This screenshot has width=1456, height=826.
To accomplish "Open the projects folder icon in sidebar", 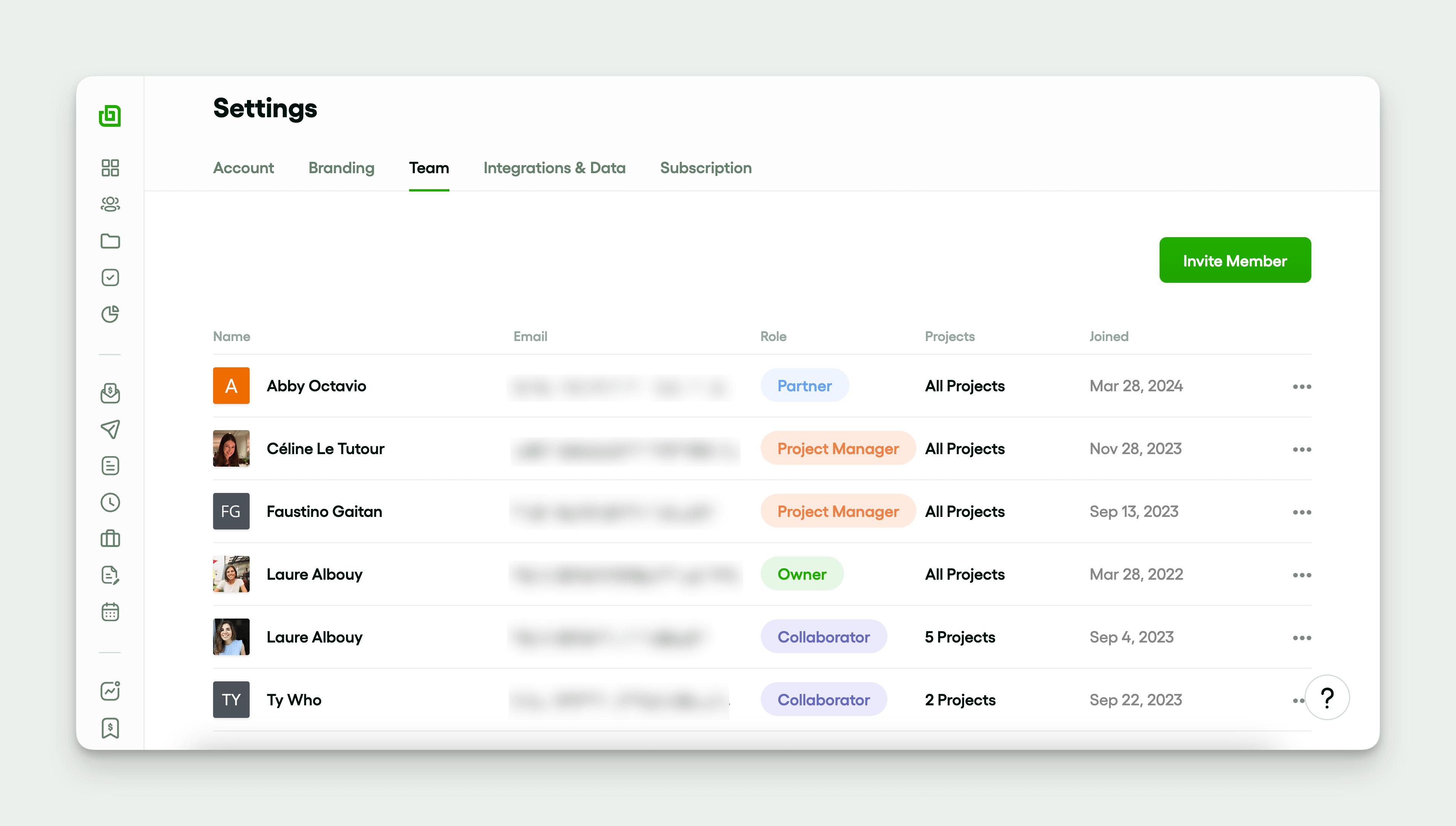I will click(x=110, y=241).
